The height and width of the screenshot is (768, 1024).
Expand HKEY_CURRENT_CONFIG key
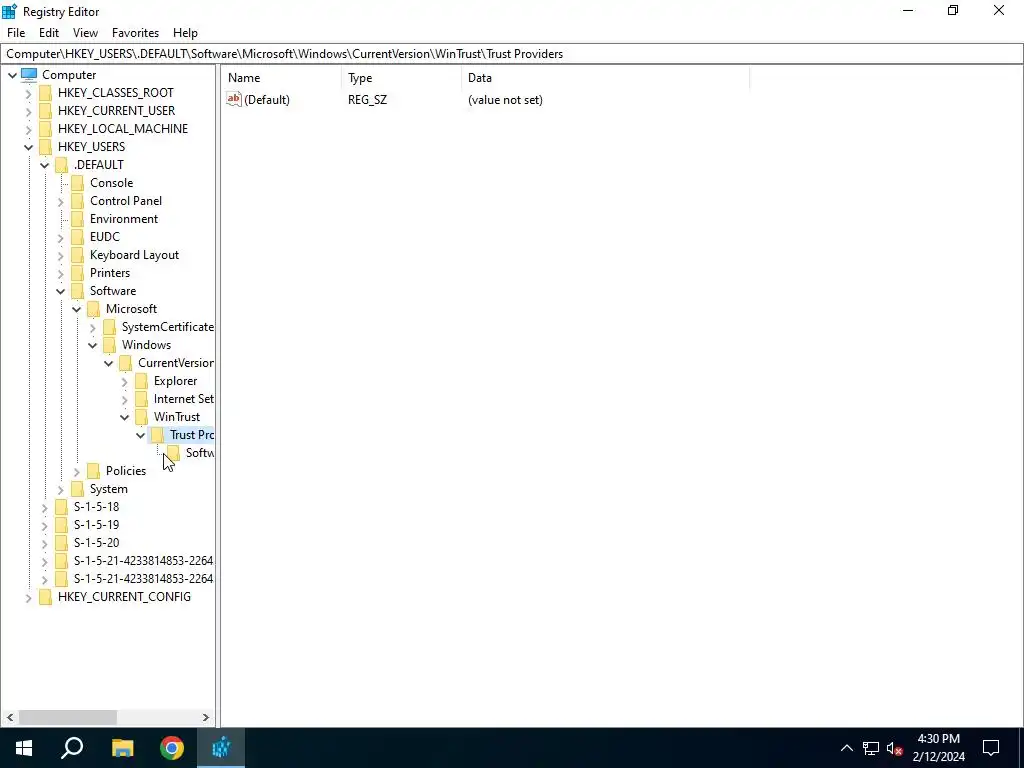point(29,598)
